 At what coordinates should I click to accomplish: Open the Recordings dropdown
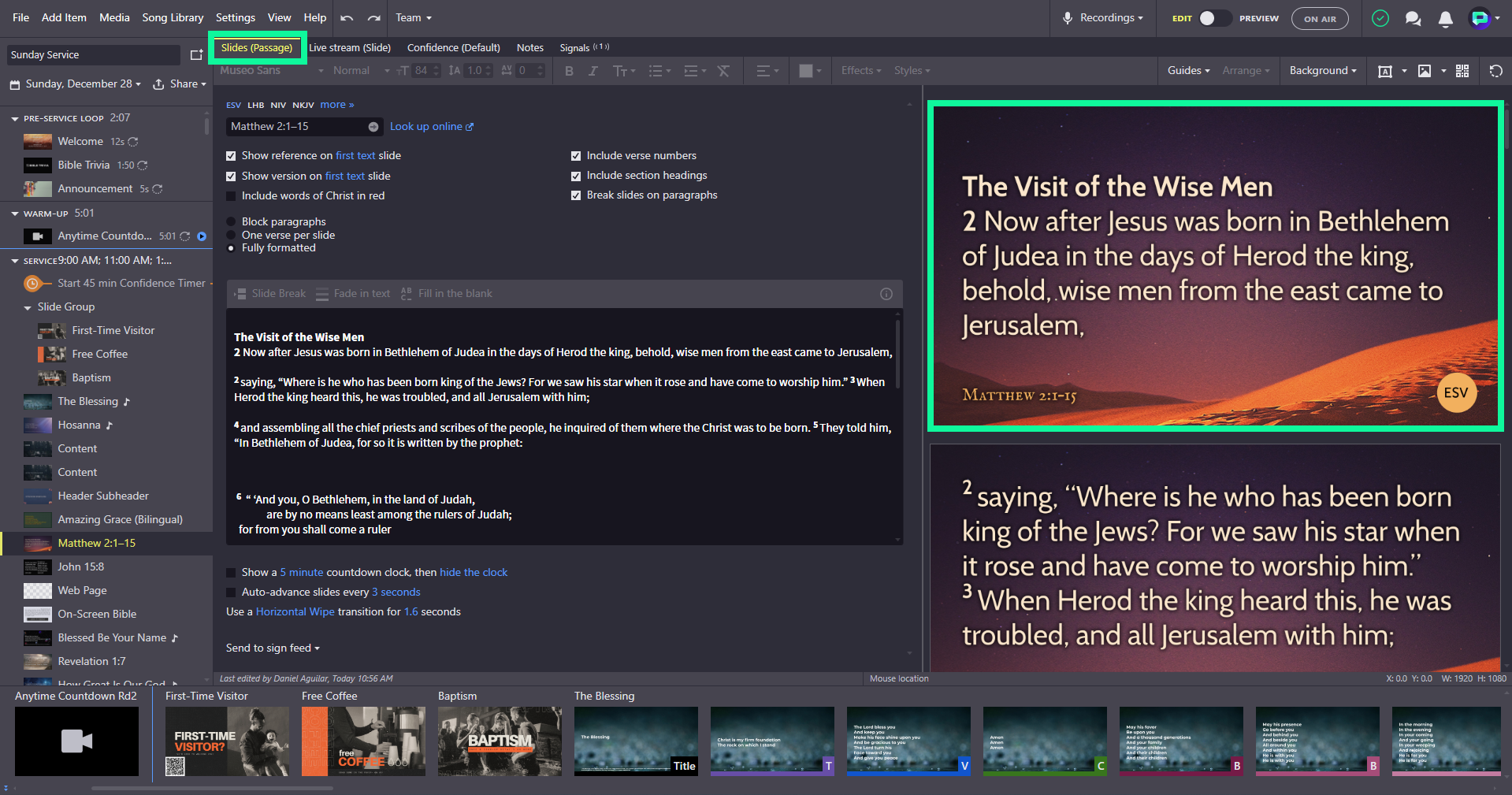[x=1102, y=17]
